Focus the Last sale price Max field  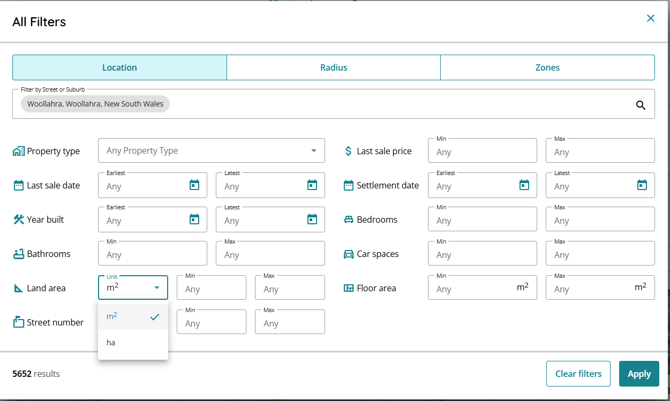tap(600, 152)
